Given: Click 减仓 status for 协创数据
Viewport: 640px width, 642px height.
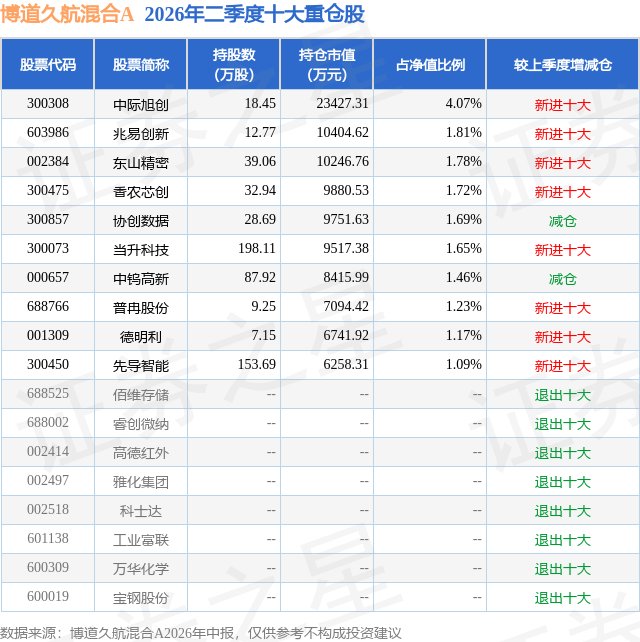Looking at the screenshot, I should coord(563,221).
